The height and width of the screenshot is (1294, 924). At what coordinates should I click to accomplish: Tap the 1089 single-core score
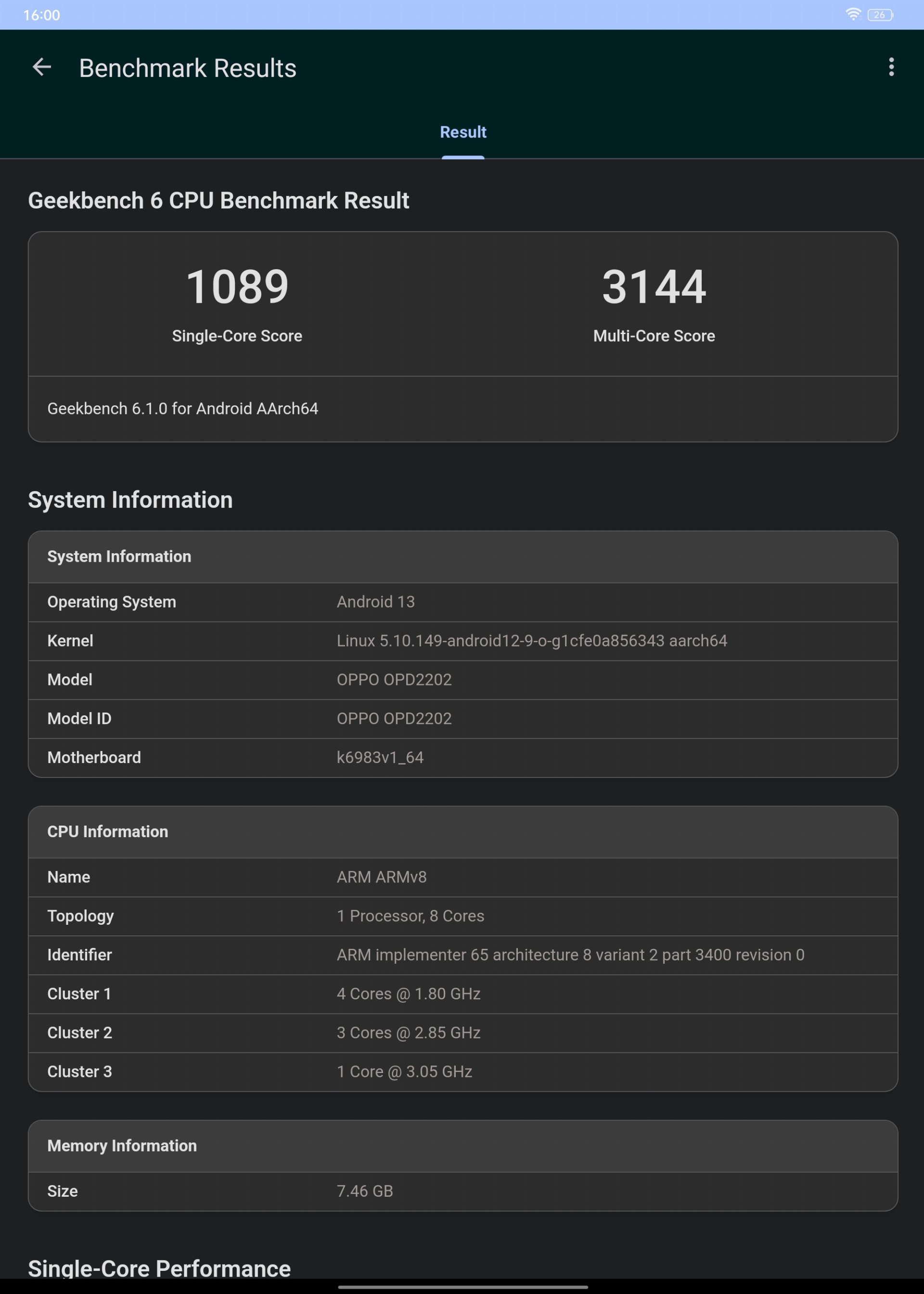click(237, 287)
